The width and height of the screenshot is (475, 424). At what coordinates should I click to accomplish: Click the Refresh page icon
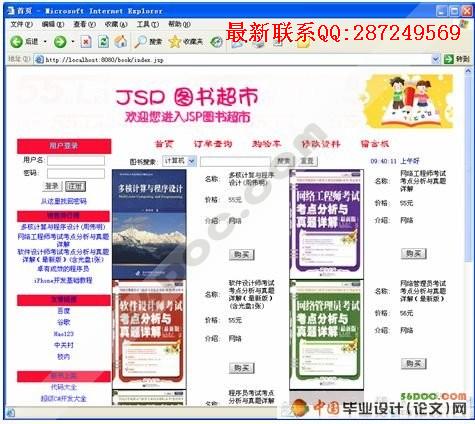click(103, 42)
